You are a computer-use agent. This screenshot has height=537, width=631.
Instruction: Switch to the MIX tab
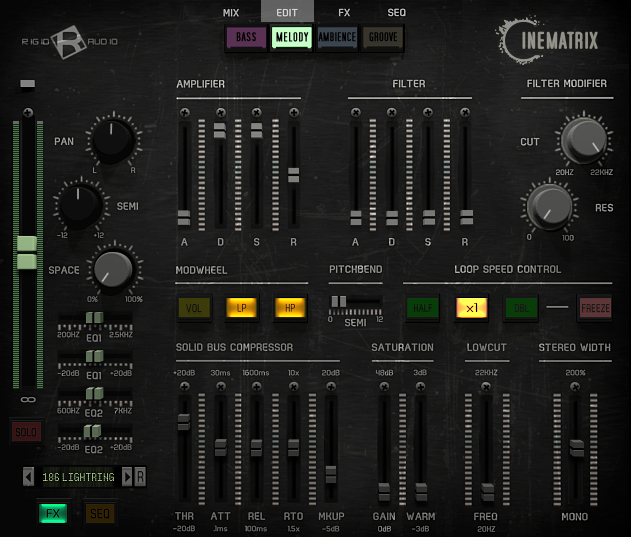tap(231, 13)
